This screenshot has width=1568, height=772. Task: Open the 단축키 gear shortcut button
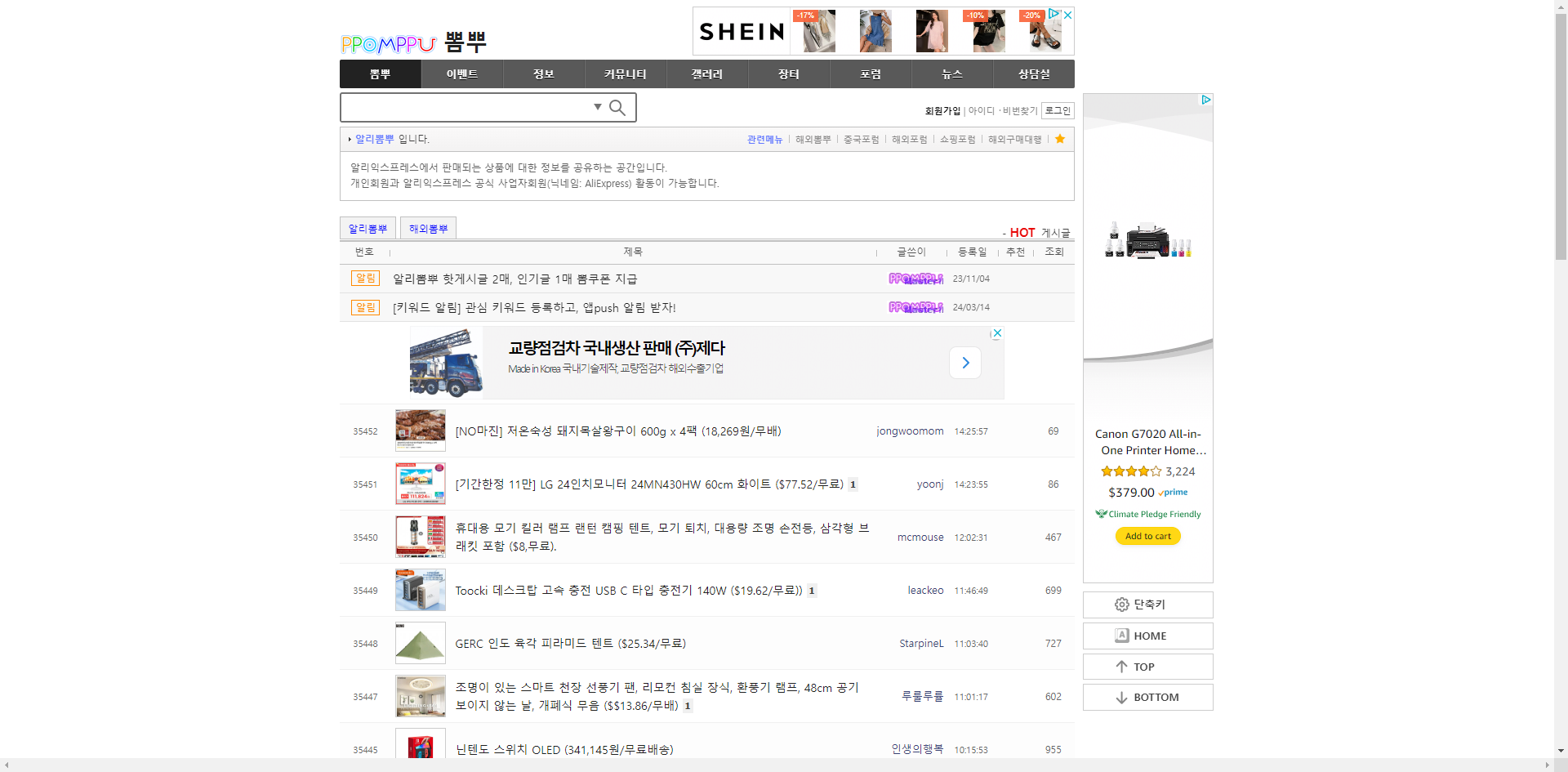[1147, 605]
